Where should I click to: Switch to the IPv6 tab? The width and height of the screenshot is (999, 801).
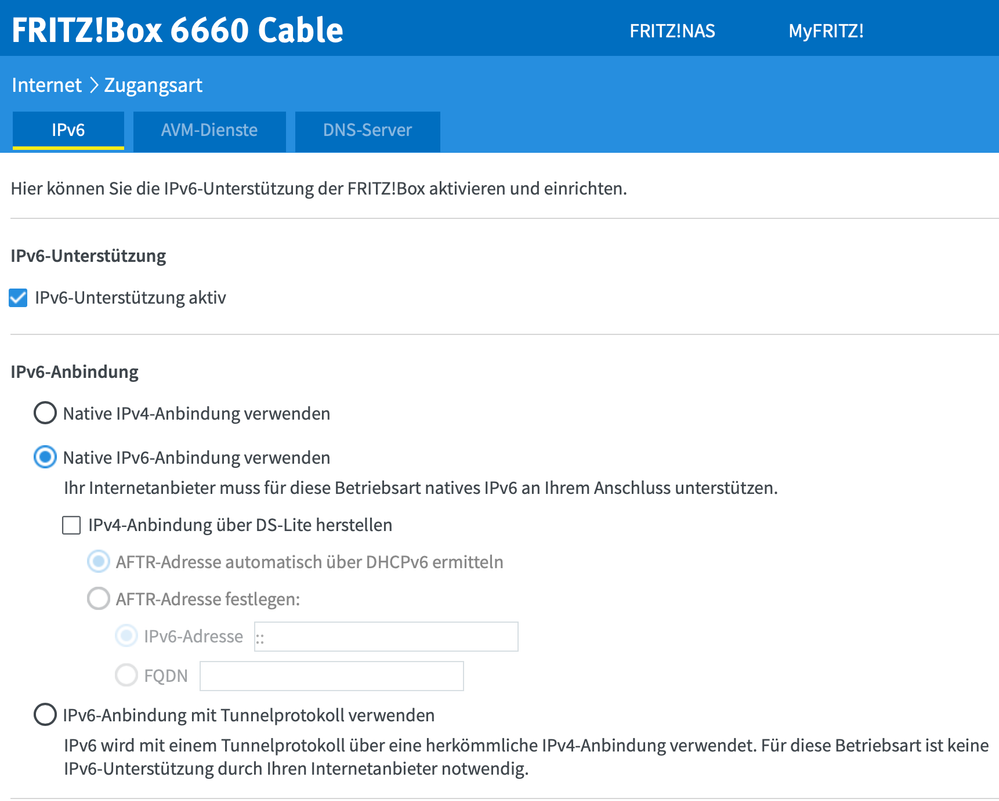coord(68,131)
